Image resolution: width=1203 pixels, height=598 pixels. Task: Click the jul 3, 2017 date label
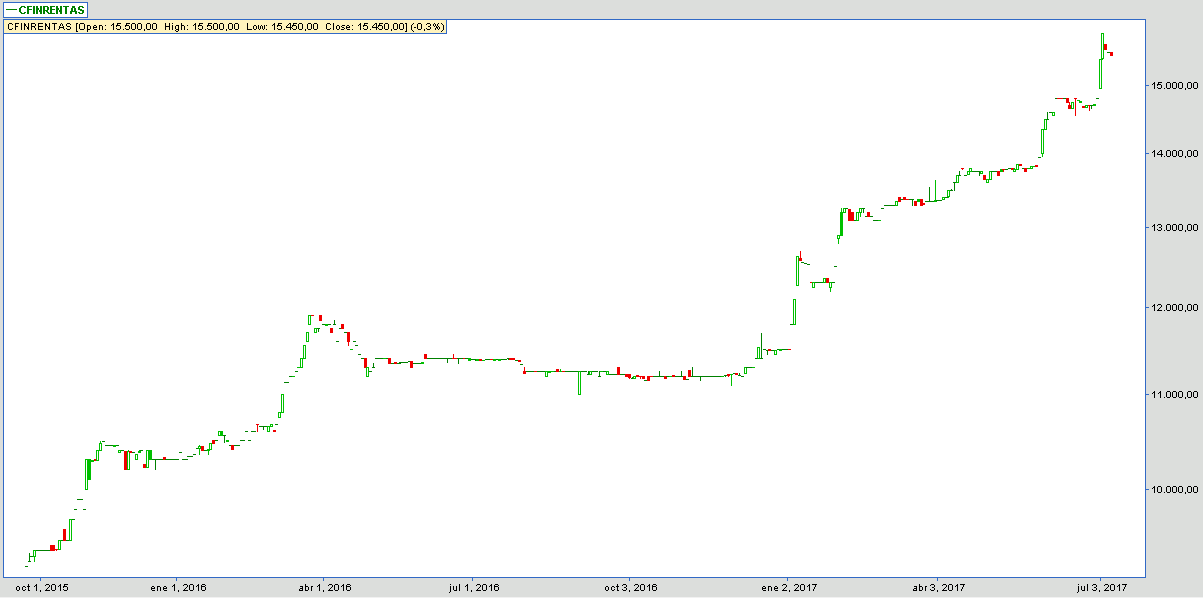point(1101,588)
